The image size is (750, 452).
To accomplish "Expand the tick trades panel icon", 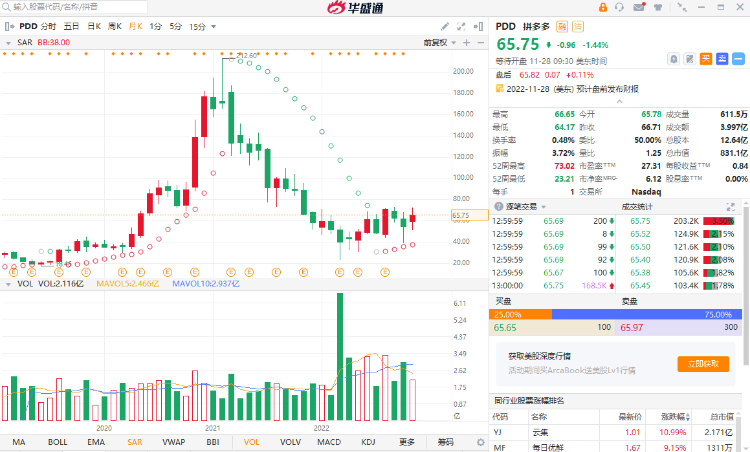I will click(730, 207).
